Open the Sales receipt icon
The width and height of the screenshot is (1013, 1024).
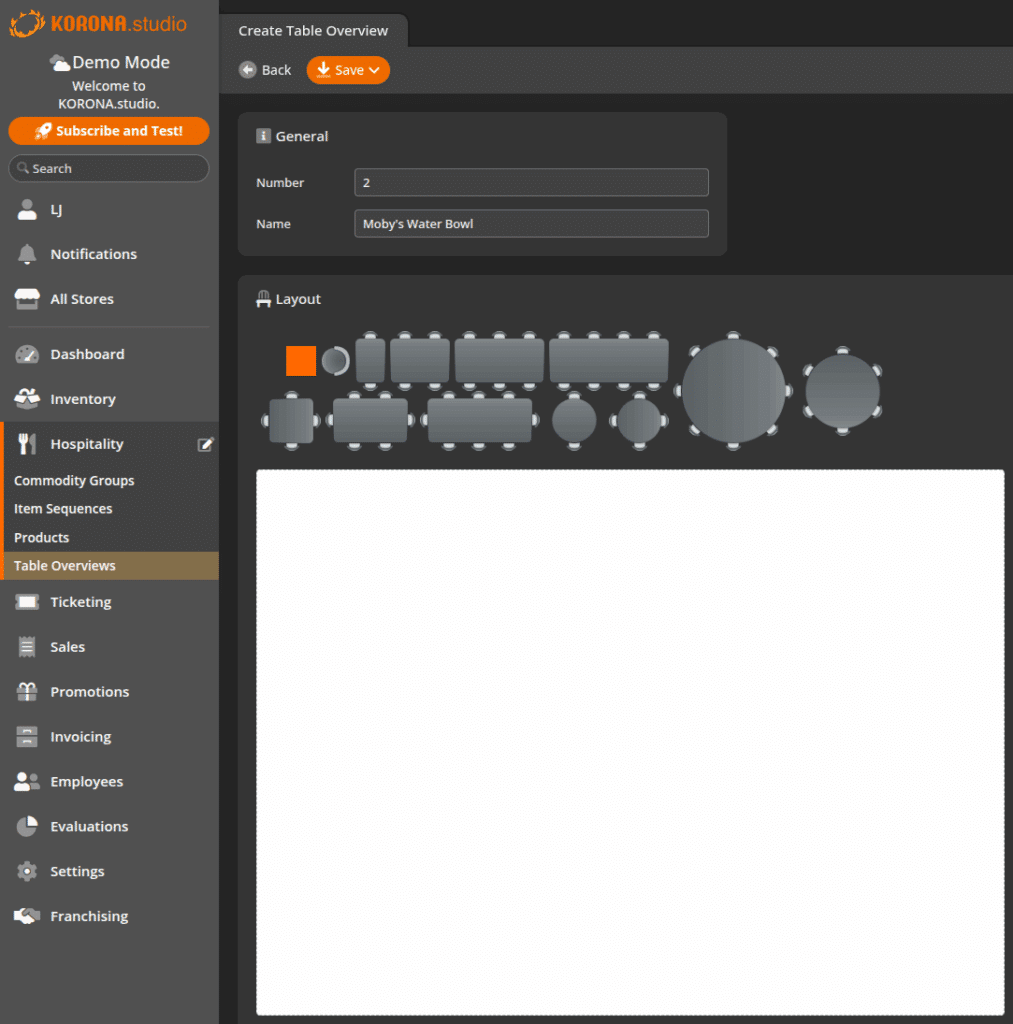(x=27, y=647)
